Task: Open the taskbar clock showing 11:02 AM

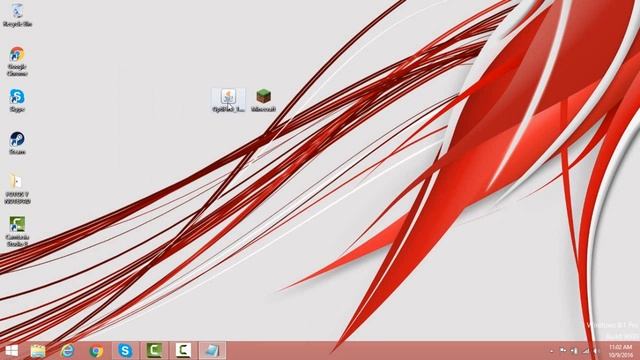Action: (x=620, y=351)
